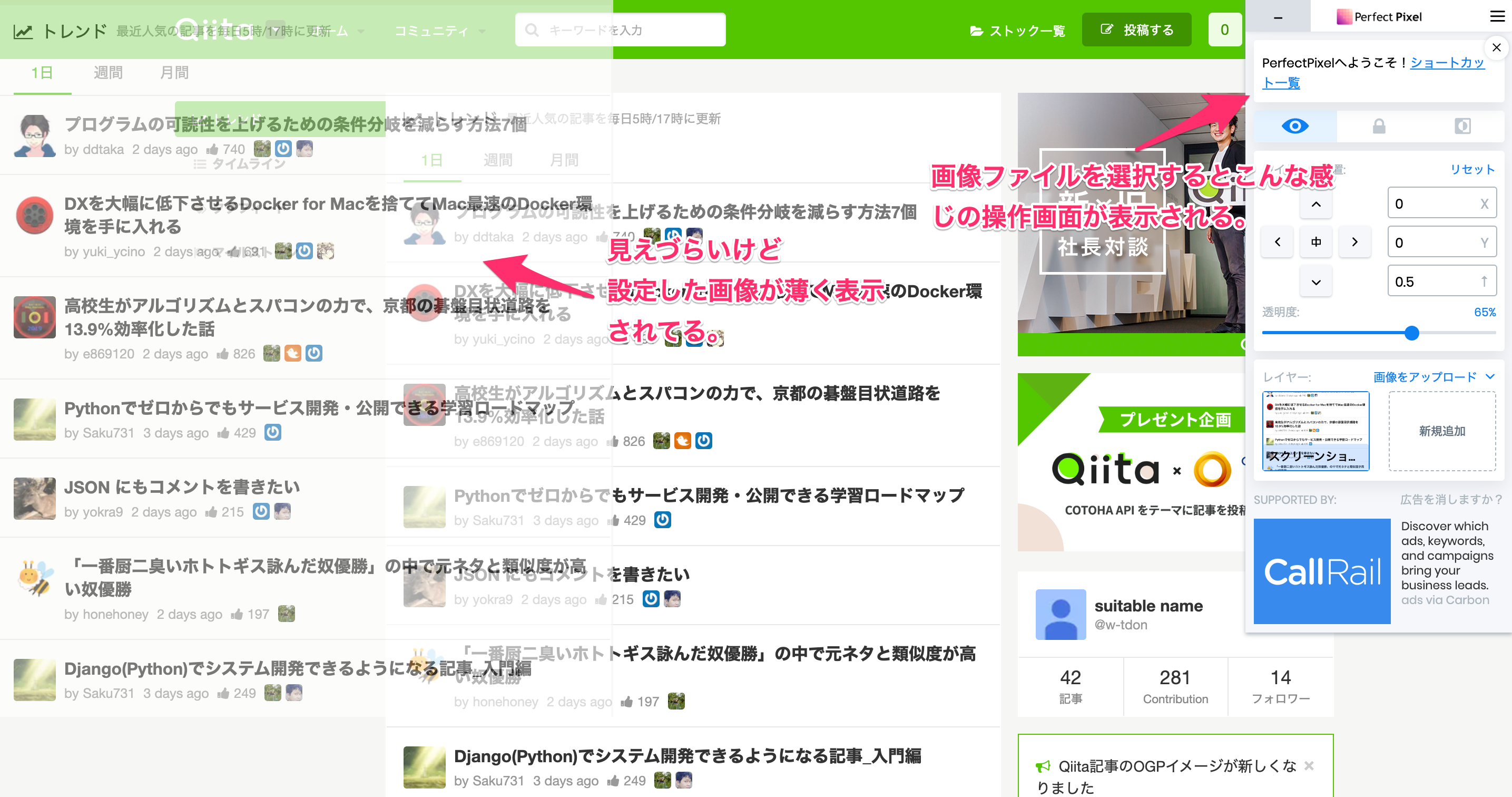Click the opacity slider handle at 65%

point(1411,333)
